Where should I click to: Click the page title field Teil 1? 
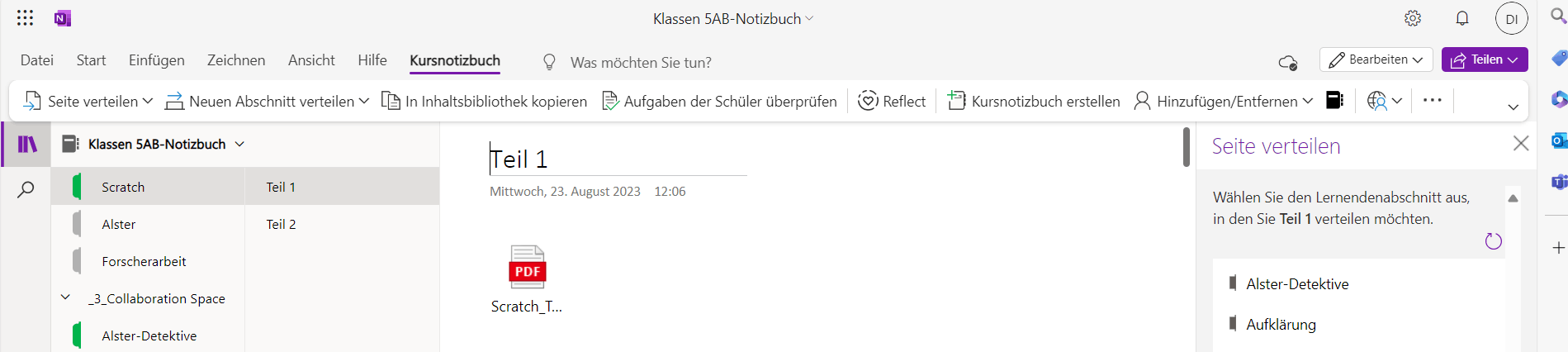click(x=618, y=159)
